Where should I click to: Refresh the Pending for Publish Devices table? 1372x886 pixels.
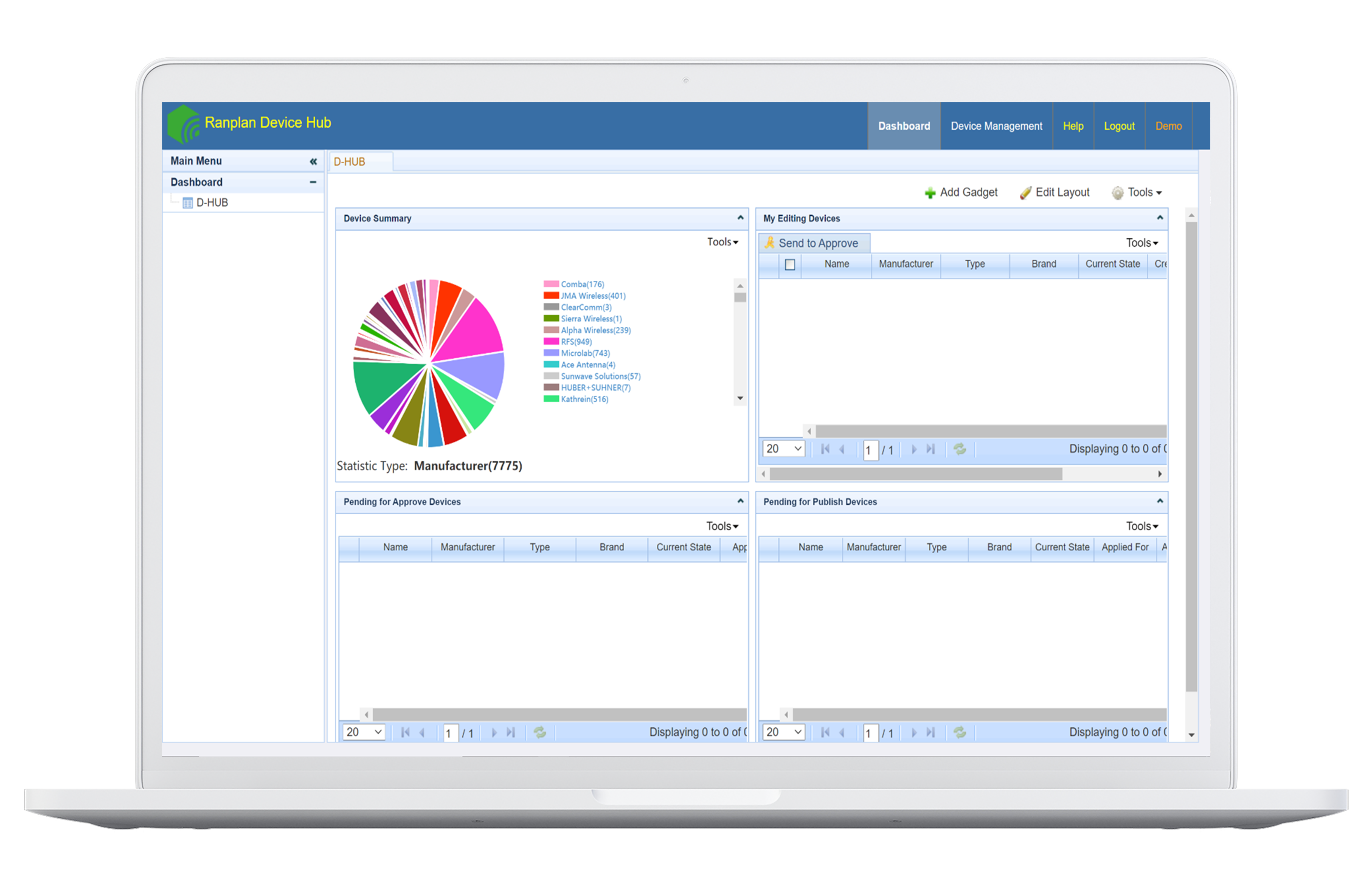coord(960,732)
